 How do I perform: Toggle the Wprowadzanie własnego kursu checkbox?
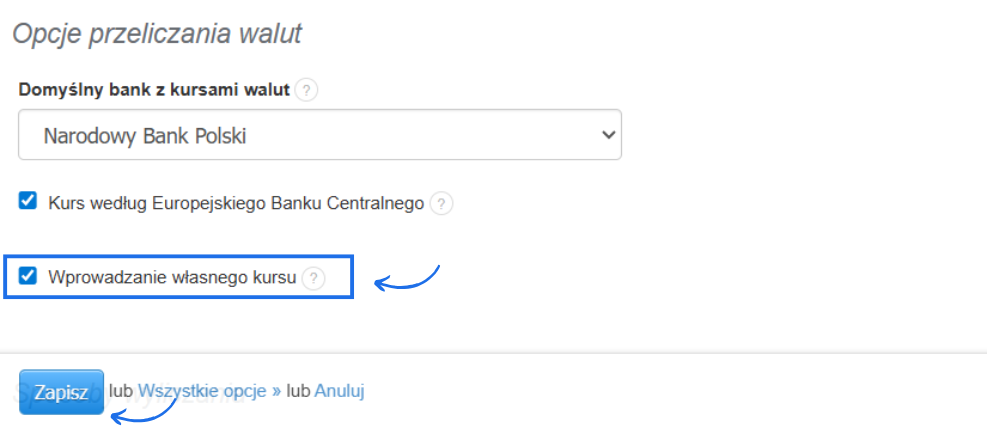coord(28,276)
